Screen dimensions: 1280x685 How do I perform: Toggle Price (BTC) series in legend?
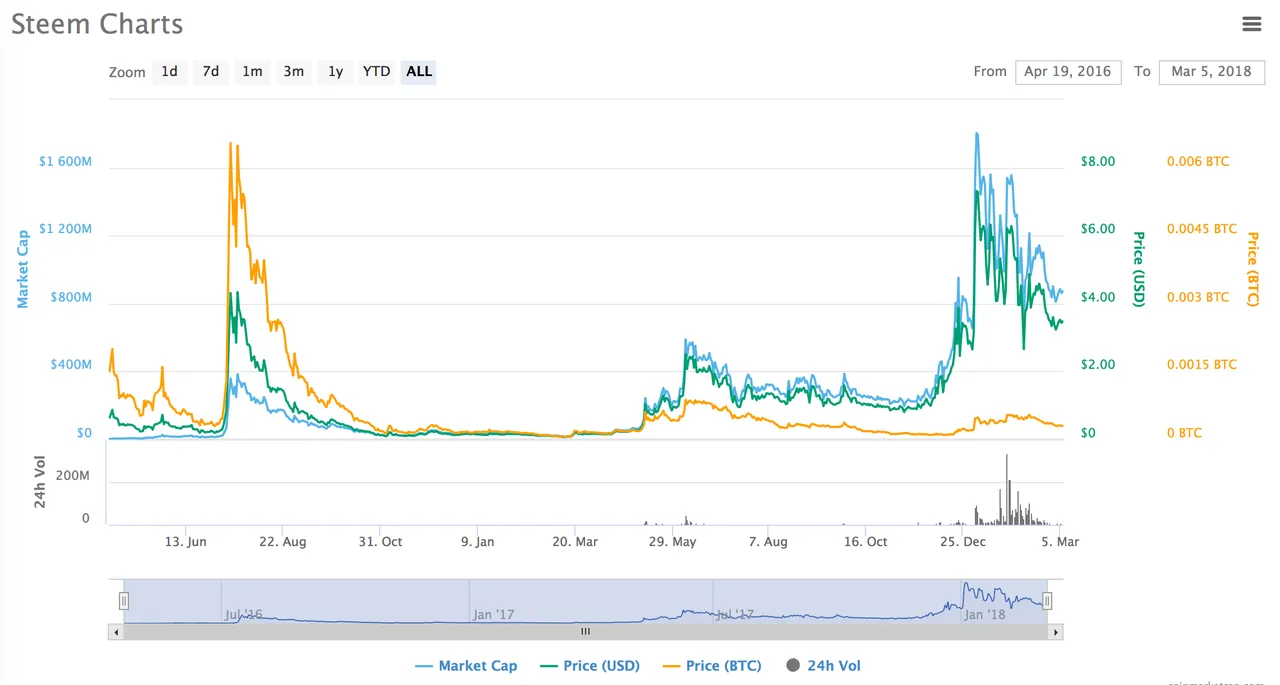point(713,666)
